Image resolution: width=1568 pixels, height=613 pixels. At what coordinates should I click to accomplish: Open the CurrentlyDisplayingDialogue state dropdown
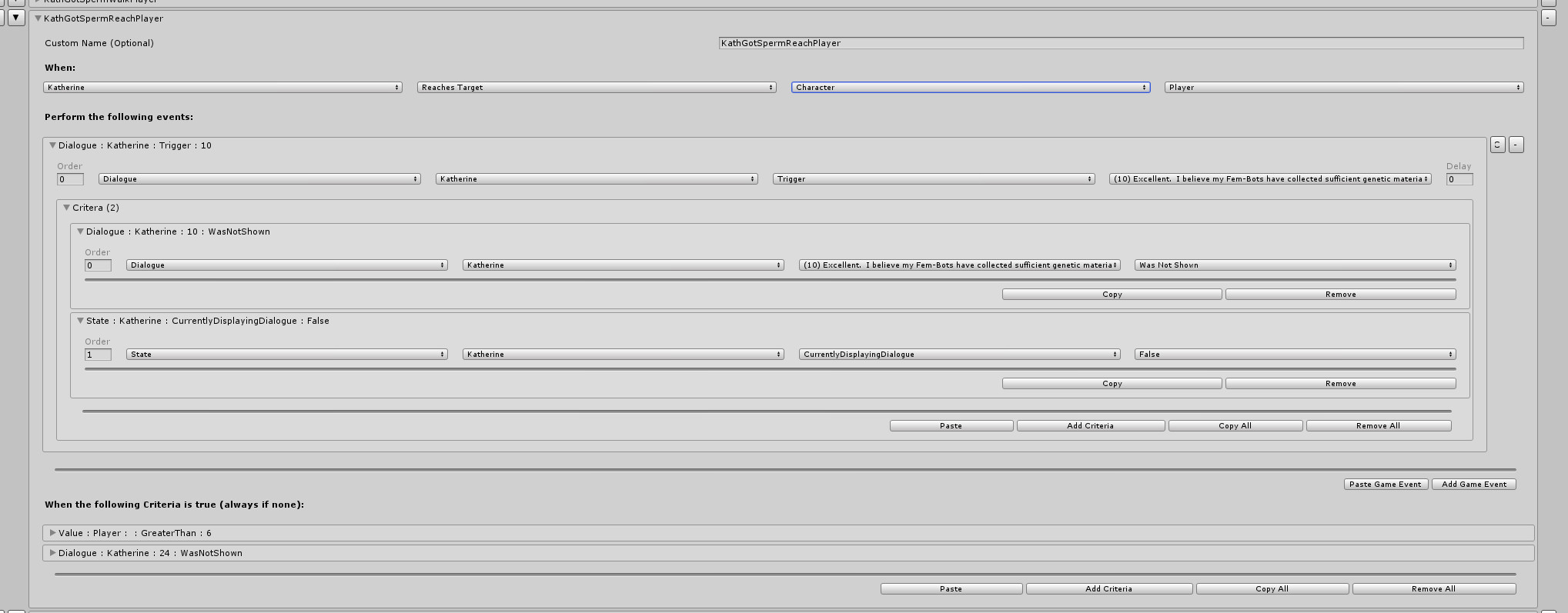(959, 355)
